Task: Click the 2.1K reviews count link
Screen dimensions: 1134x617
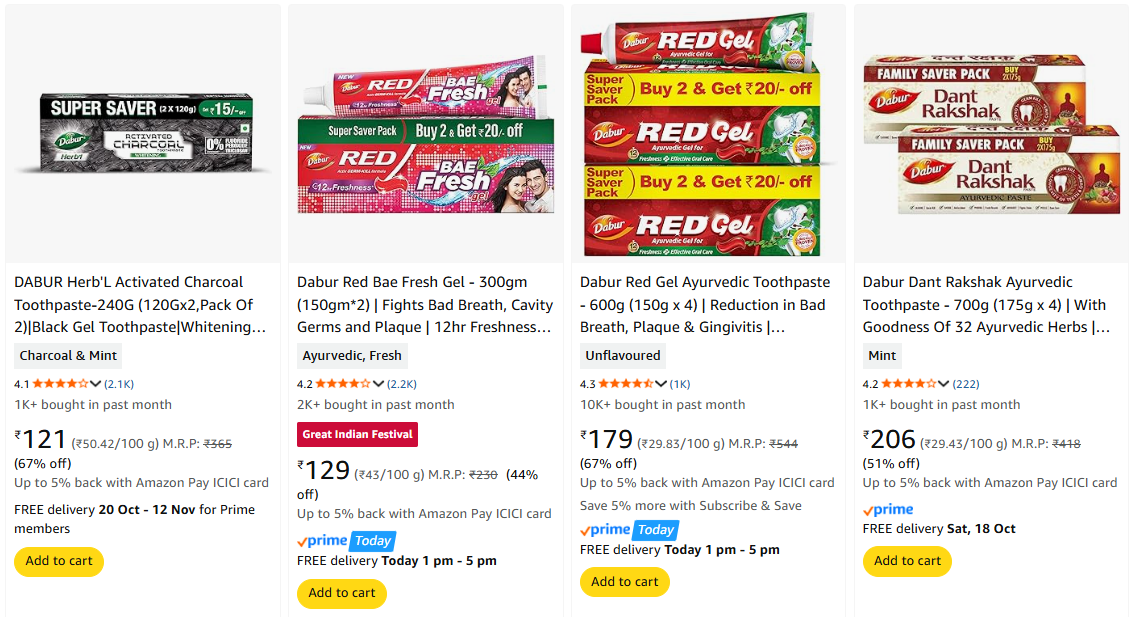Action: pos(119,384)
